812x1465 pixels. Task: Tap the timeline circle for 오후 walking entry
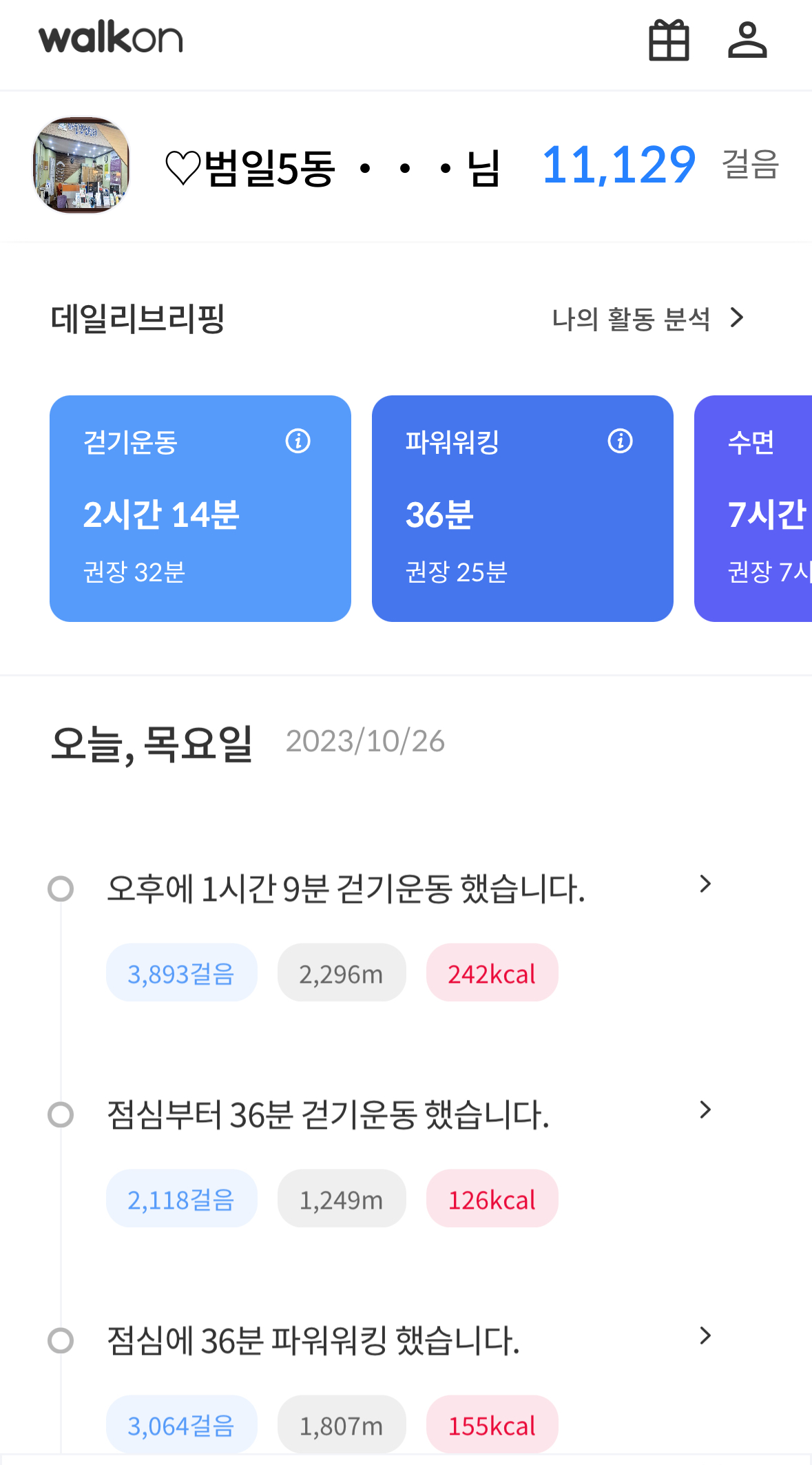pos(61,889)
